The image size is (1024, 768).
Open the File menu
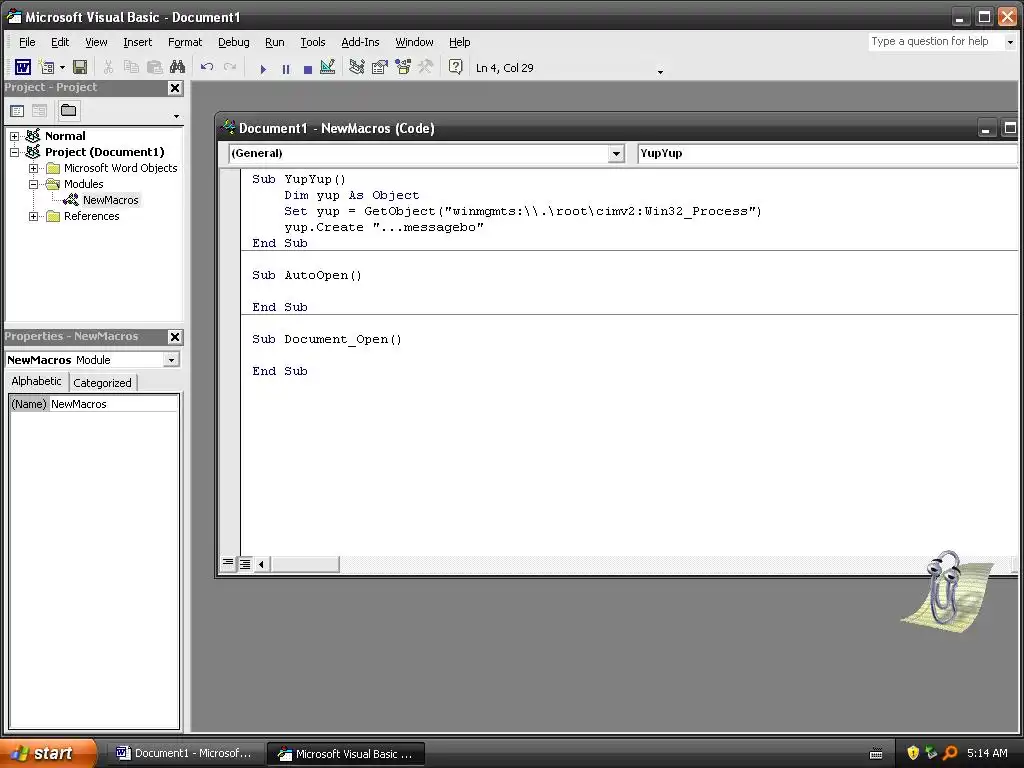click(x=27, y=42)
